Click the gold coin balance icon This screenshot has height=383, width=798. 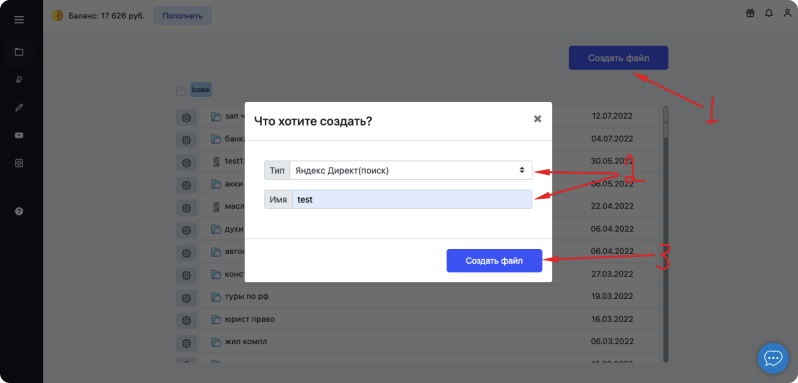(x=57, y=16)
